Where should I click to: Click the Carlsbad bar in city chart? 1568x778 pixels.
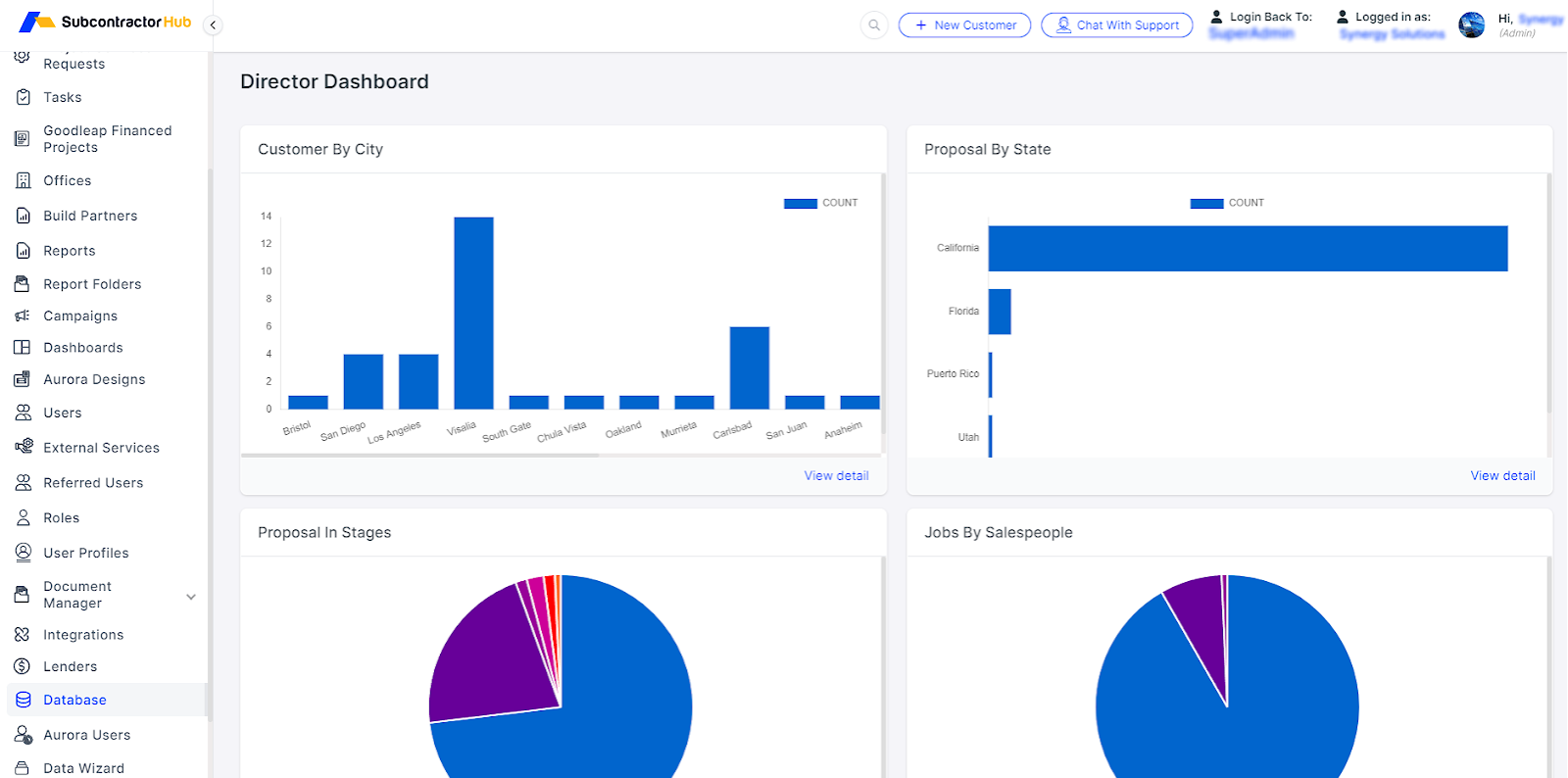click(x=750, y=367)
